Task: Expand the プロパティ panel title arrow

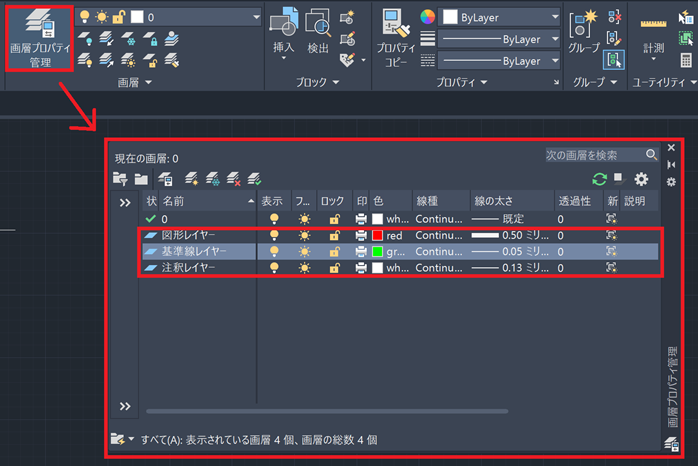Action: pyautogui.click(x=484, y=82)
